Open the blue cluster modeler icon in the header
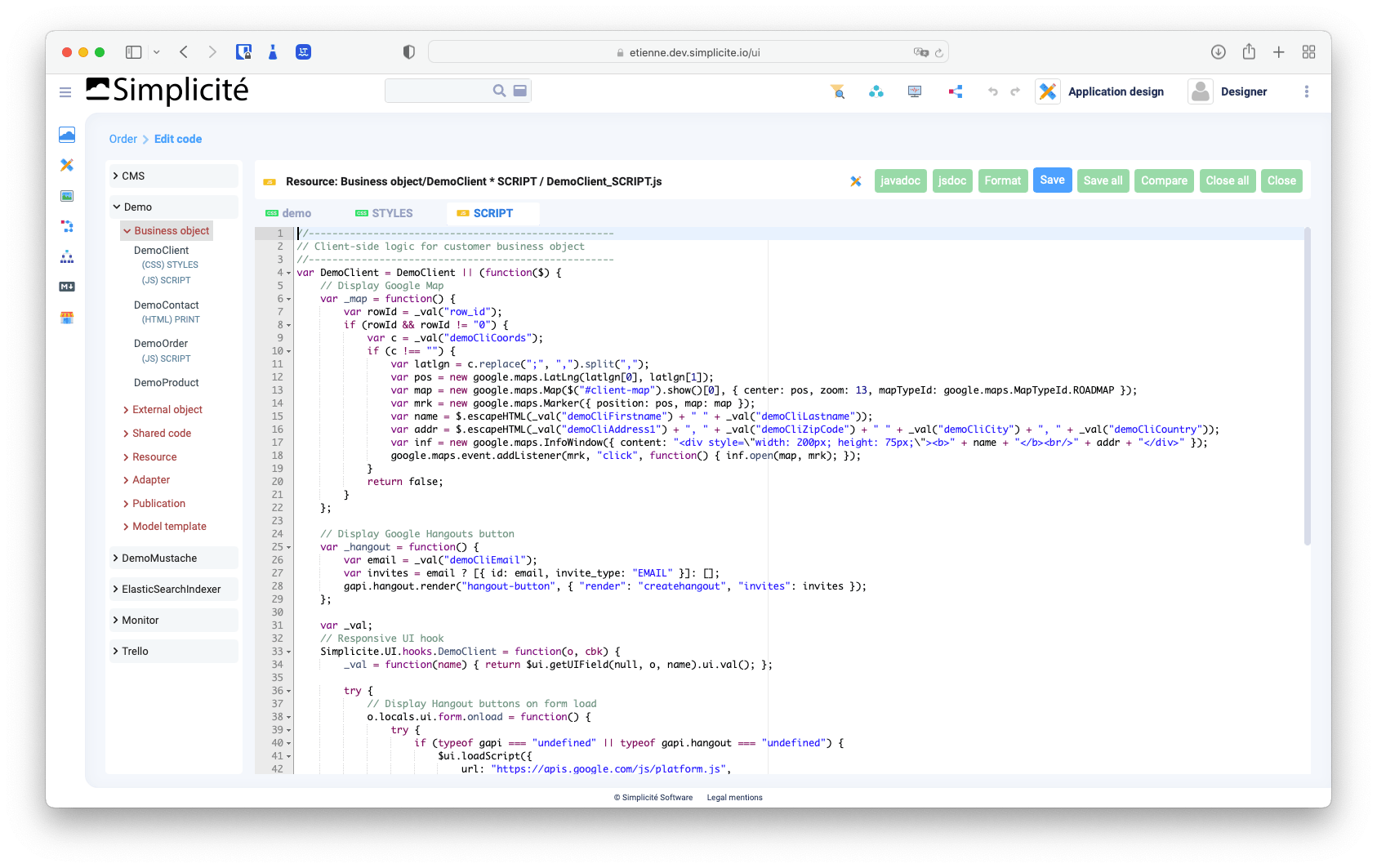The height and width of the screenshot is (868, 1377). tap(876, 91)
